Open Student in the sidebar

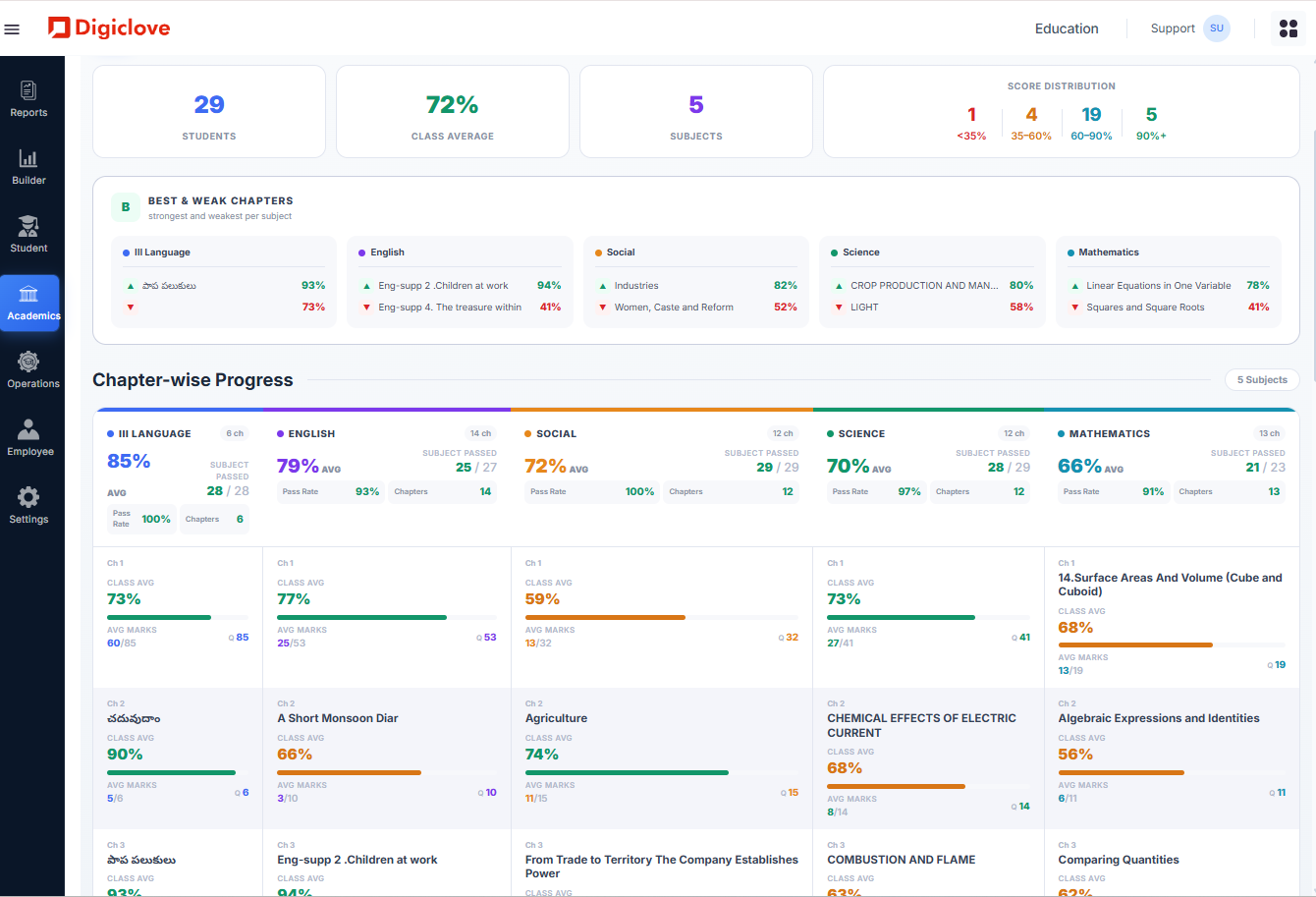click(x=28, y=236)
